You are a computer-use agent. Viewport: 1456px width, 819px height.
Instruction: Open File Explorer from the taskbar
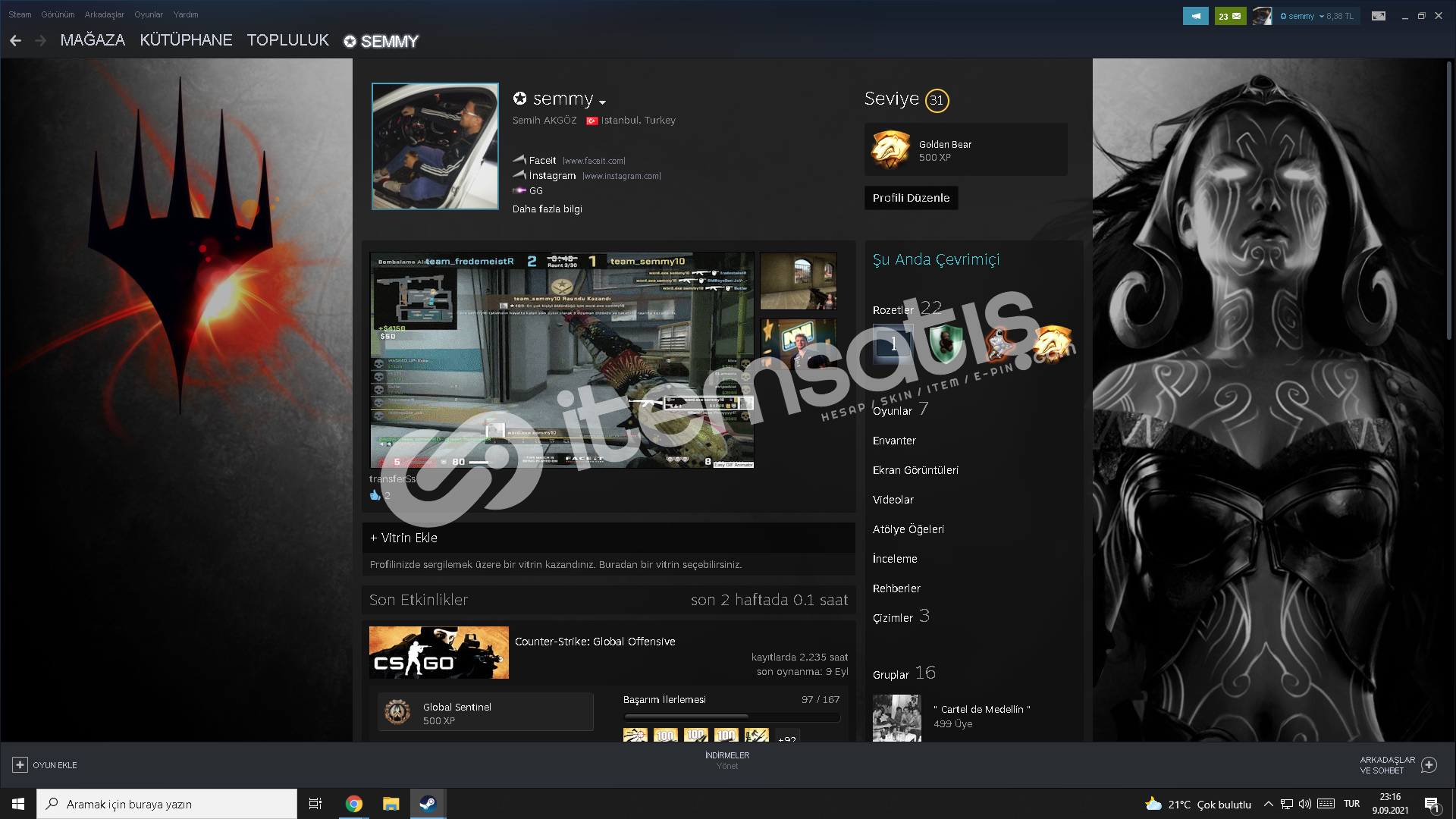click(391, 804)
